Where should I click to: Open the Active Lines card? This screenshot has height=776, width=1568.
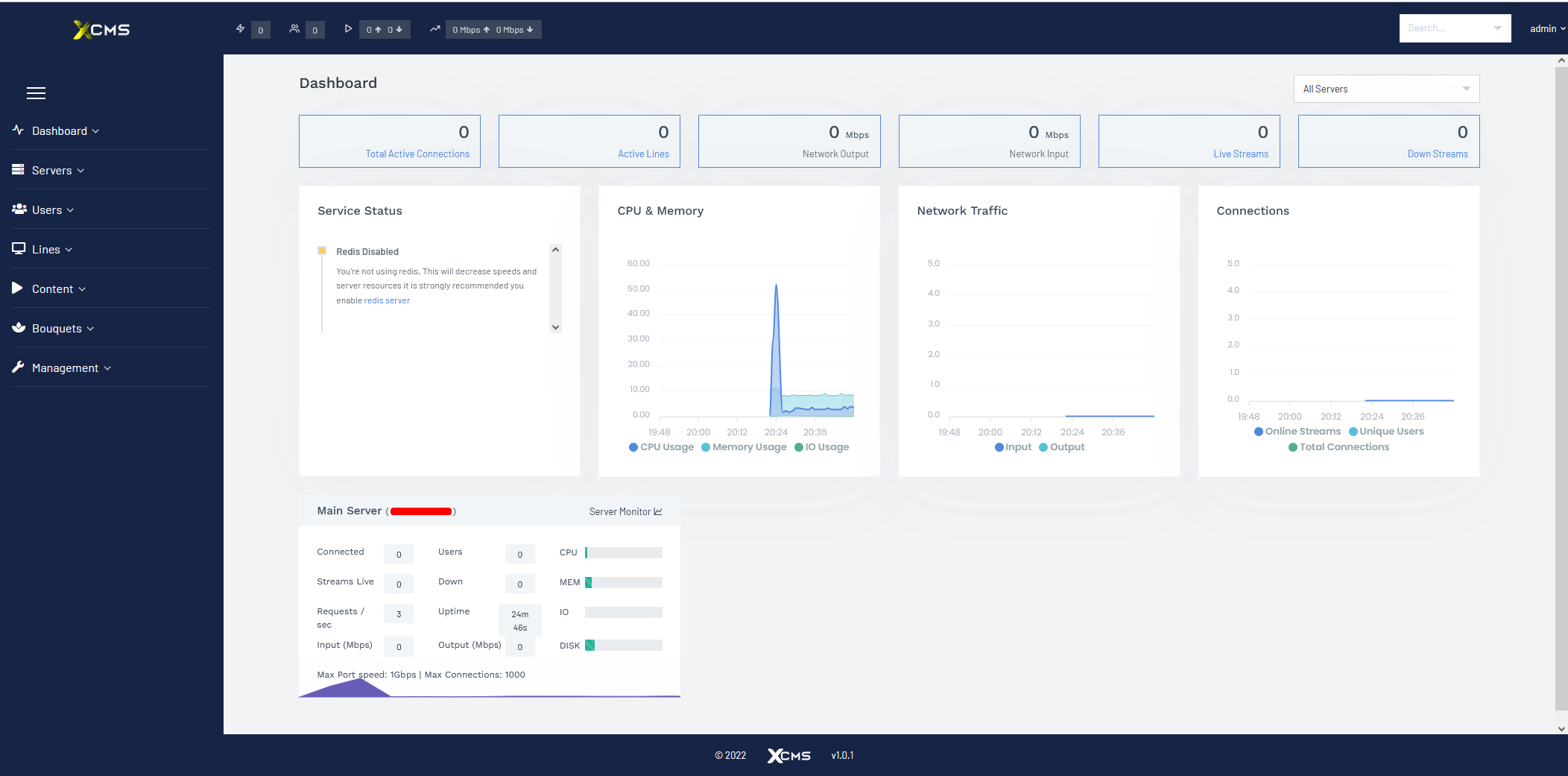589,141
